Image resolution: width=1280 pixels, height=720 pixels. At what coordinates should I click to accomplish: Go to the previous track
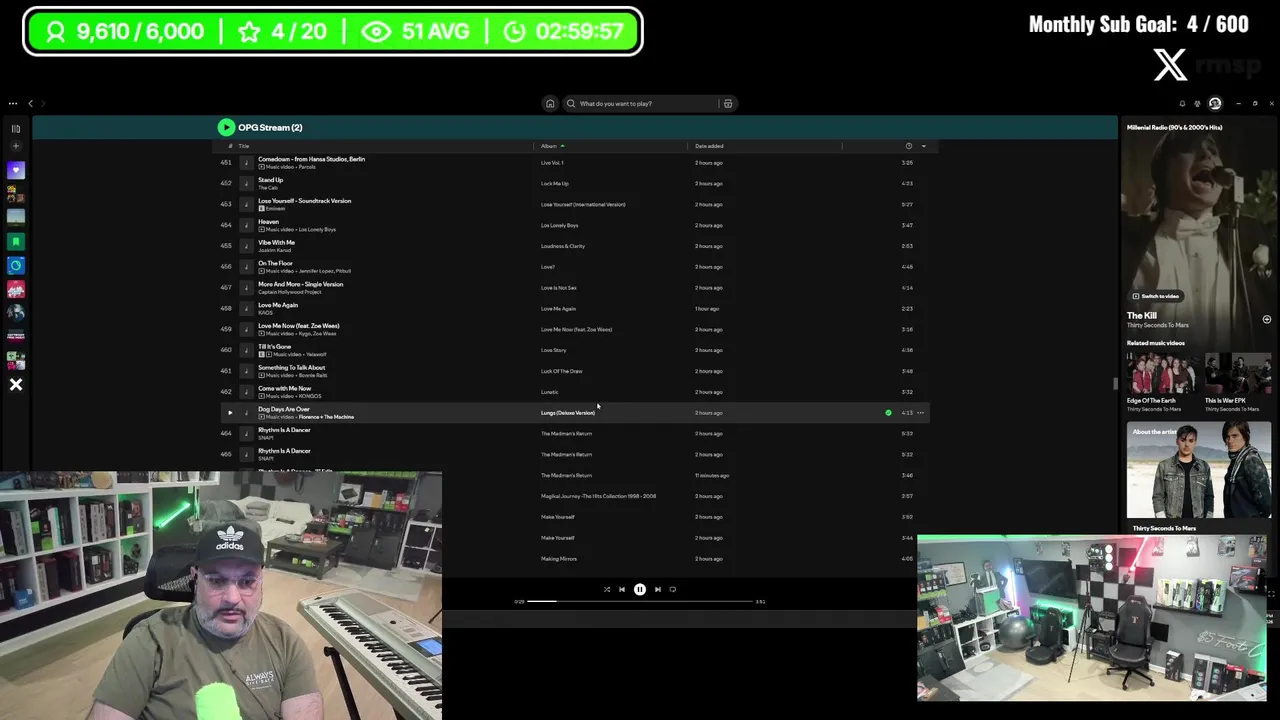point(622,589)
